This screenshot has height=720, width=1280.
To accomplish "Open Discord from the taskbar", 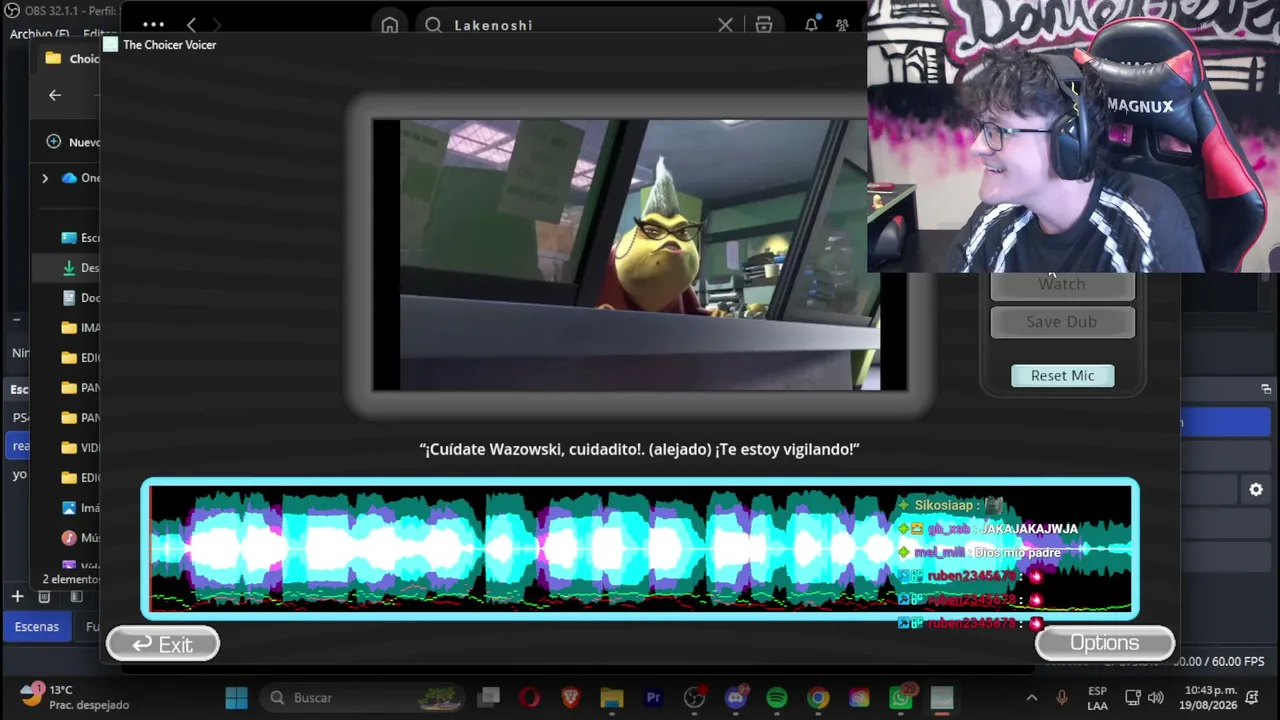I will tap(736, 698).
